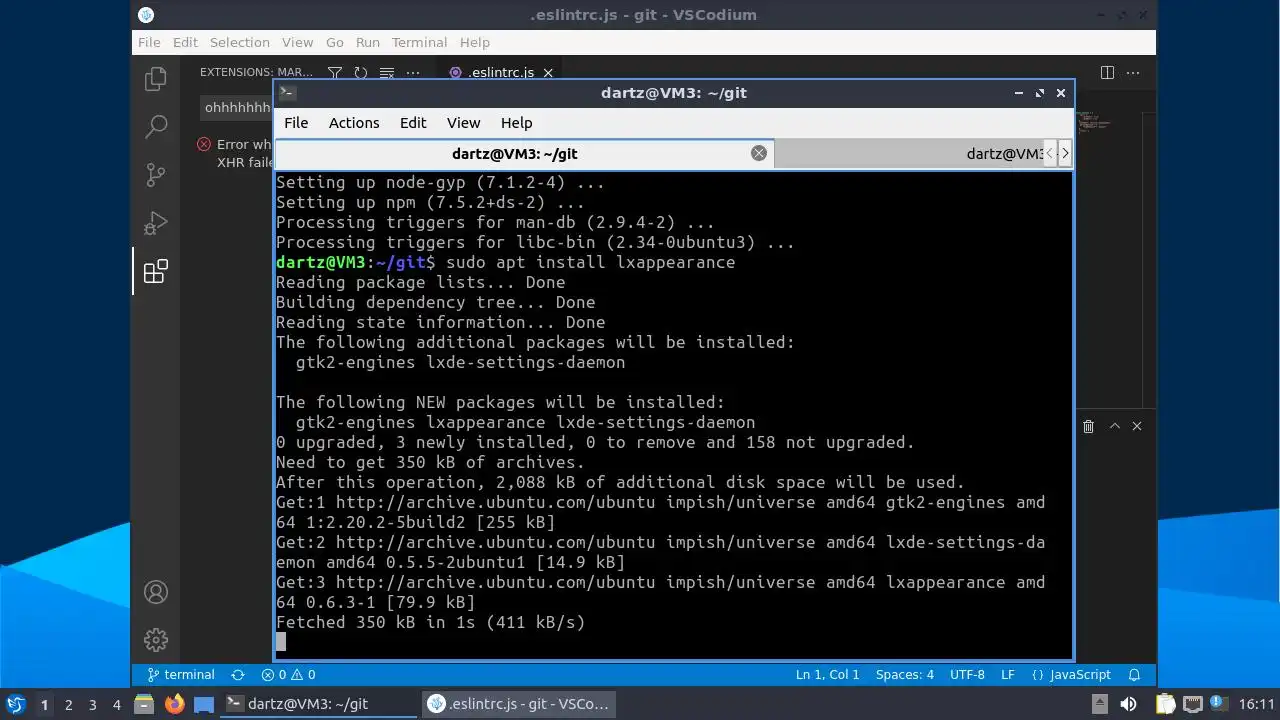The width and height of the screenshot is (1280, 720).
Task: Focus the VSCodium taskbar button
Action: click(x=518, y=704)
